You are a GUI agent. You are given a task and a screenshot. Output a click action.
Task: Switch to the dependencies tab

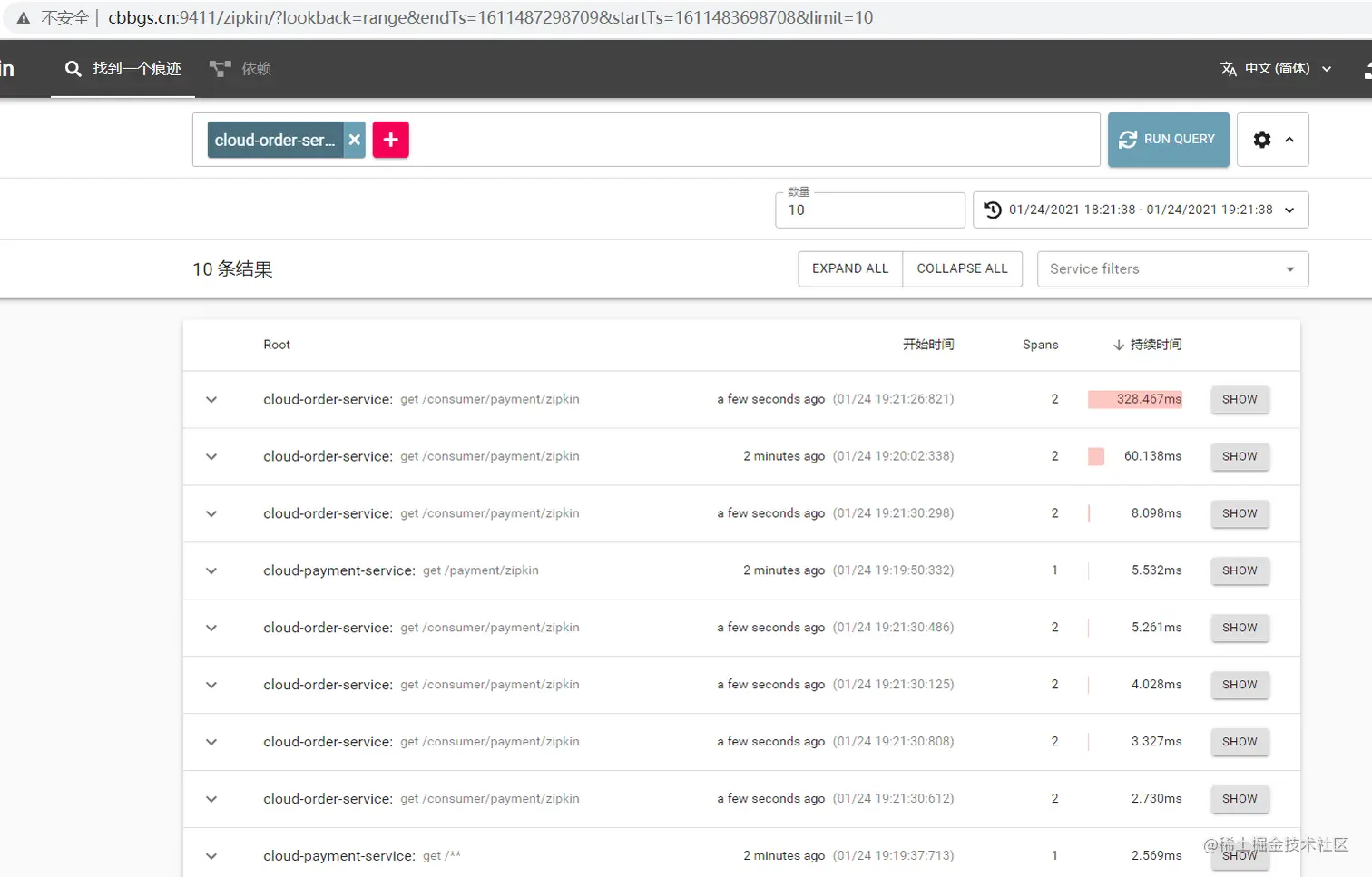click(240, 69)
